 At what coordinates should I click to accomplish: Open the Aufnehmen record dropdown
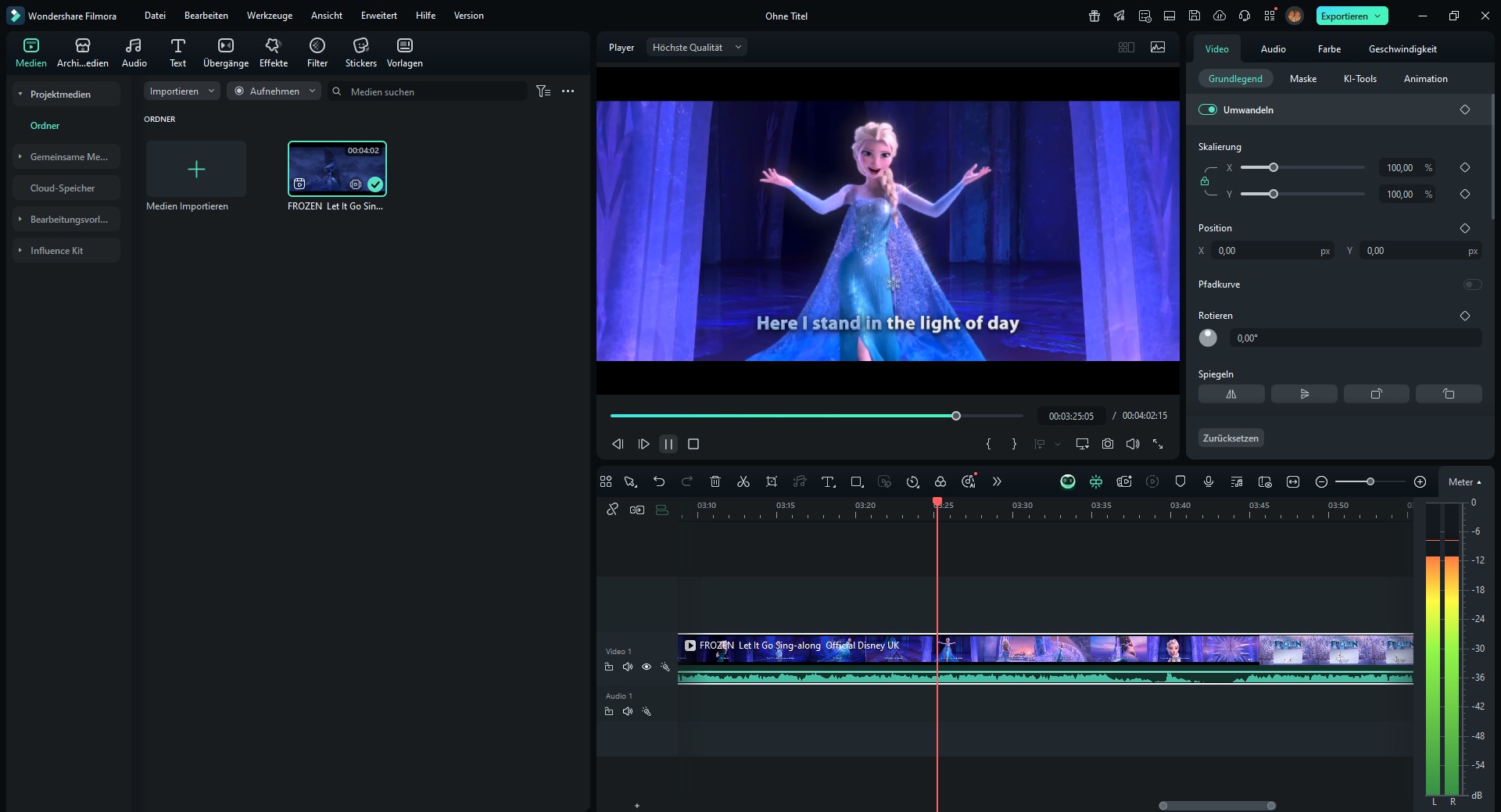274,91
